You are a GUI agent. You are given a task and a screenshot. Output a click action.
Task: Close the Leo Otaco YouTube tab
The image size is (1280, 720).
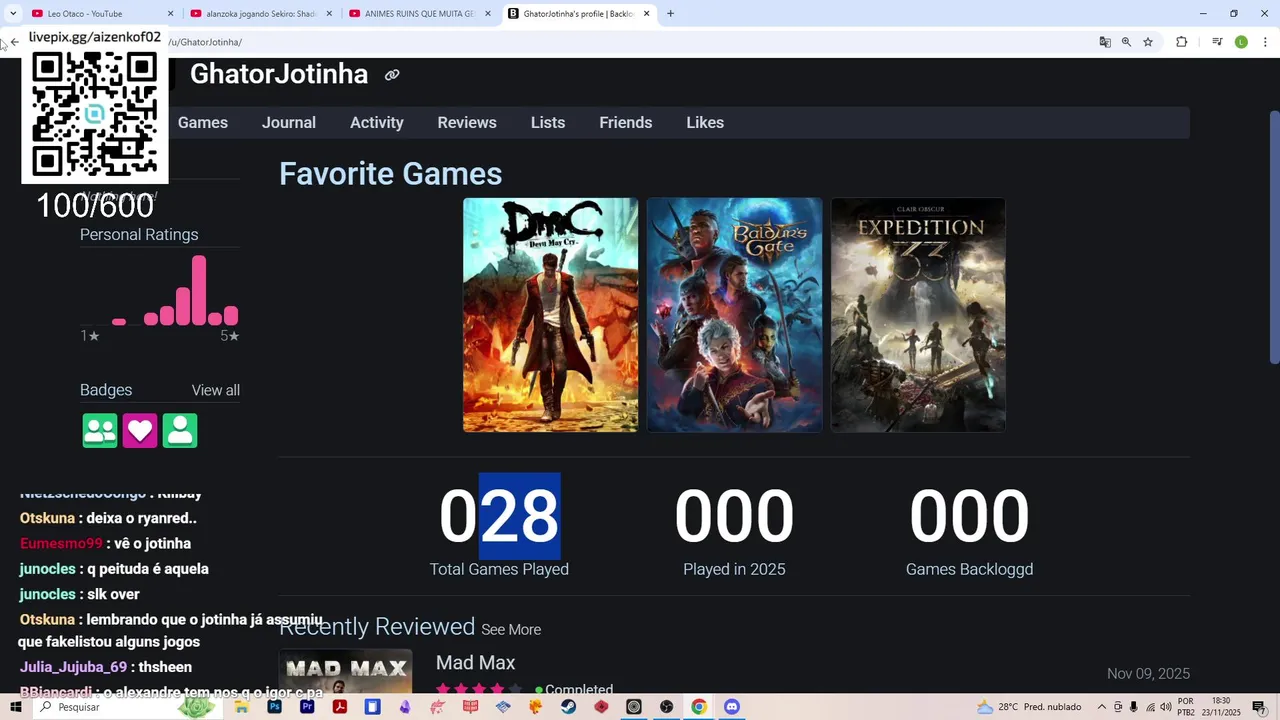[170, 14]
